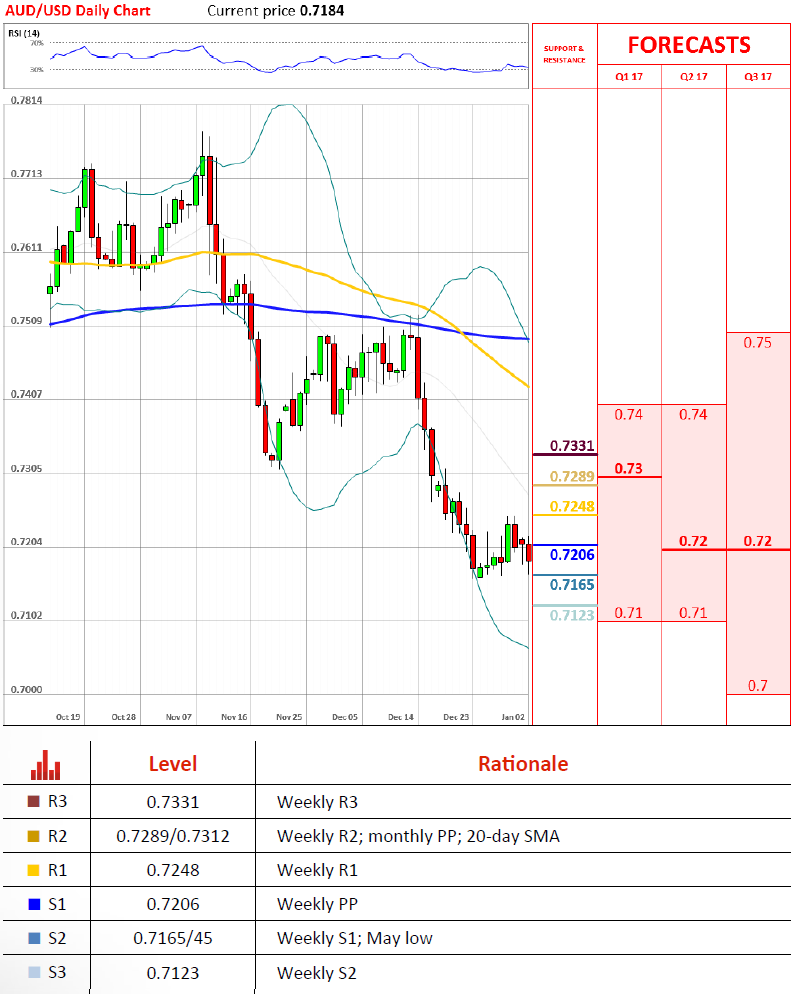797x994 pixels.
Task: Click the Oct 19 date axis label
Action: (x=68, y=717)
